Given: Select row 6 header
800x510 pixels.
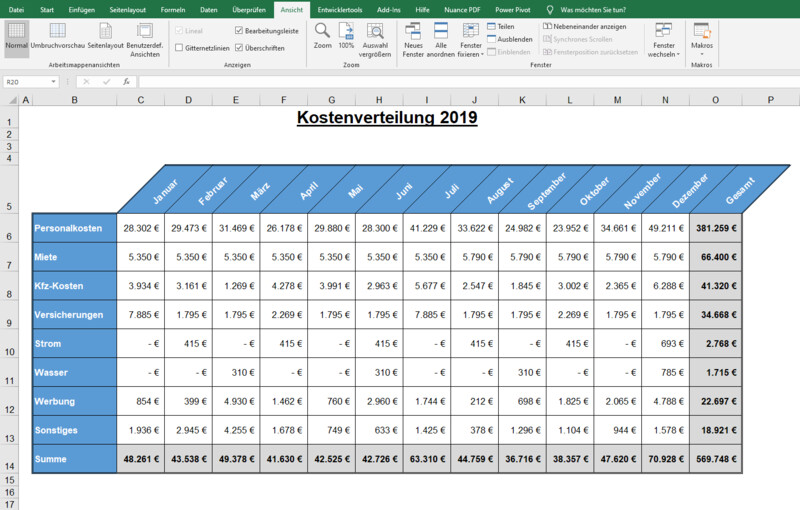Looking at the screenshot, I should click(x=9, y=228).
